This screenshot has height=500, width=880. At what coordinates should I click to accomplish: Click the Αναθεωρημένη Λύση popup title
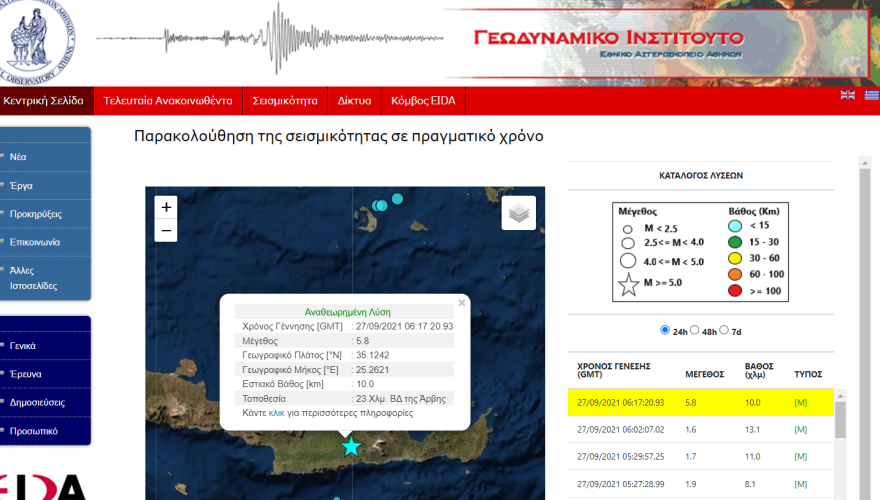(x=347, y=312)
